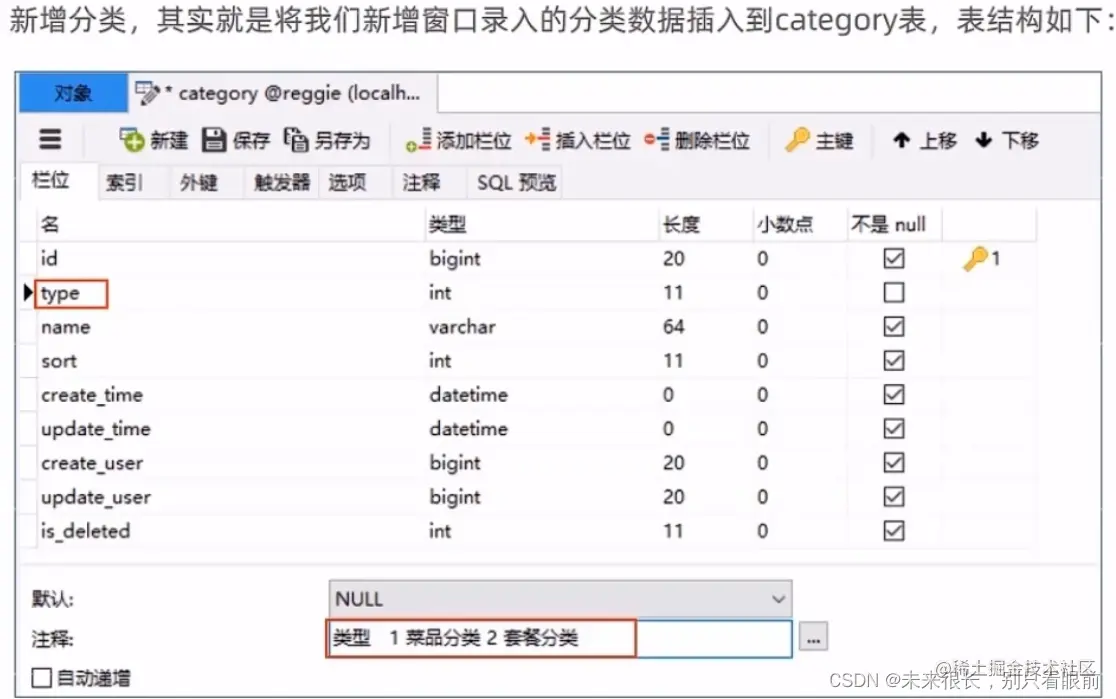1116x699 pixels.
Task: Select the is_deleted field name cell
Action: pyautogui.click(x=231, y=531)
